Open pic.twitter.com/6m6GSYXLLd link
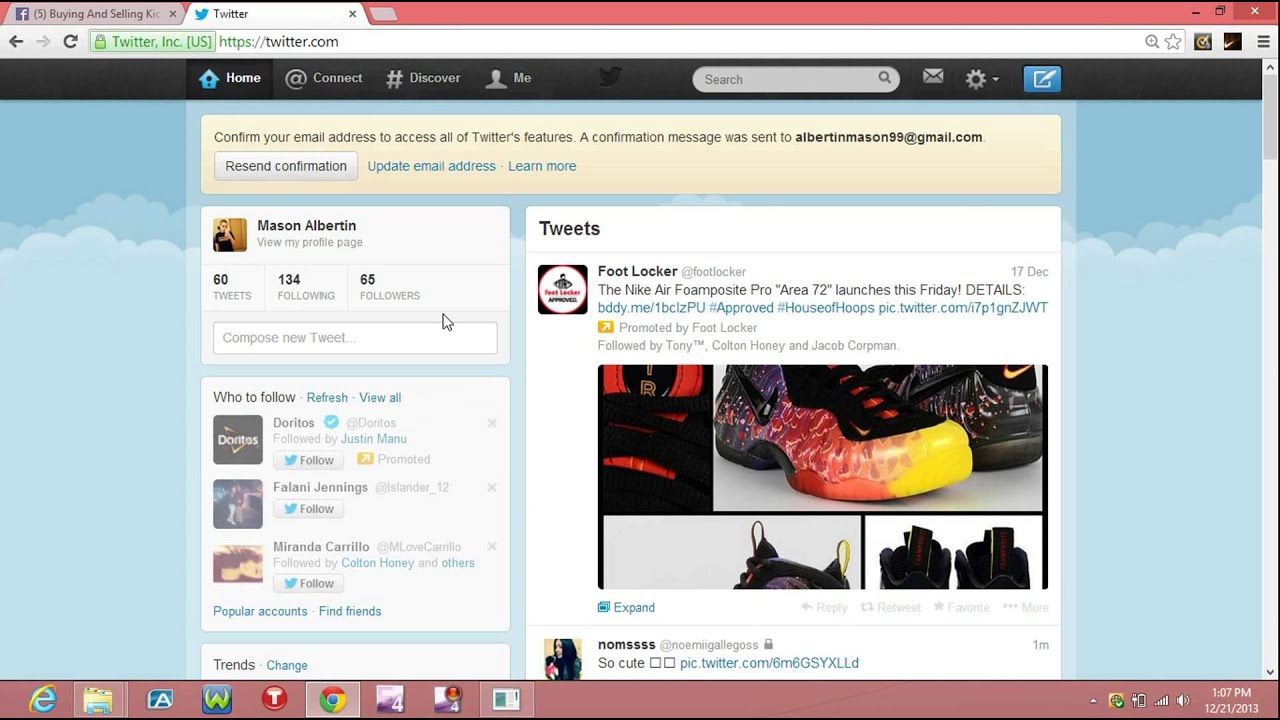Screen dimensions: 1280x720 tap(769, 663)
